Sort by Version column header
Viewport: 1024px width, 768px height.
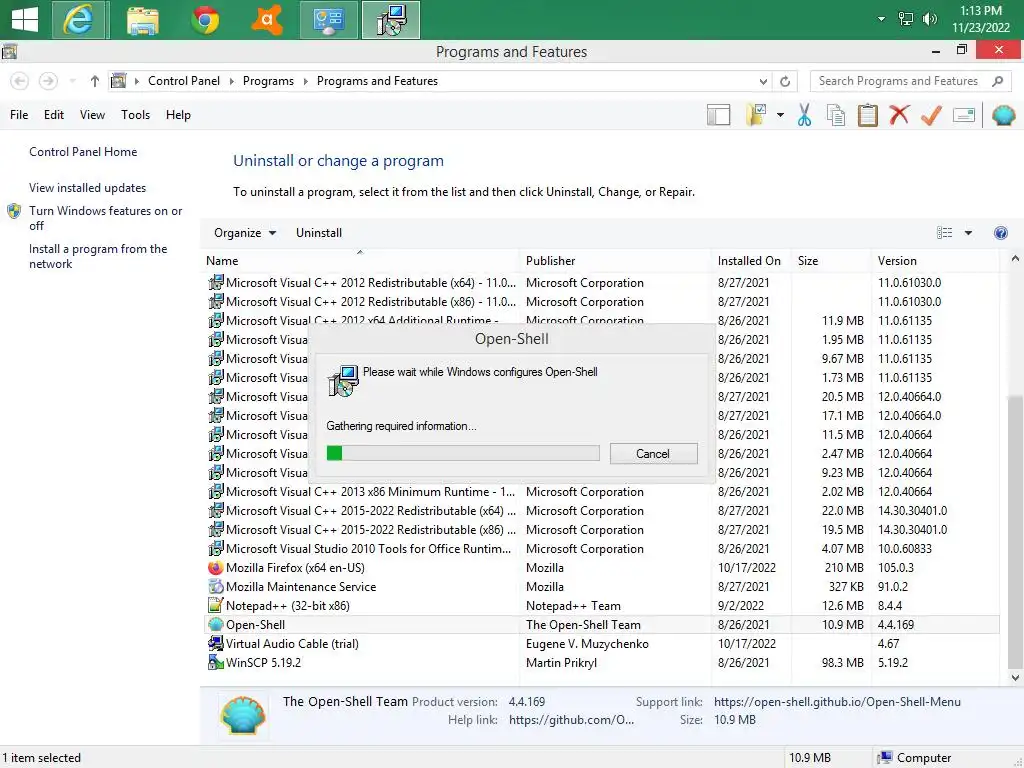[935, 261]
